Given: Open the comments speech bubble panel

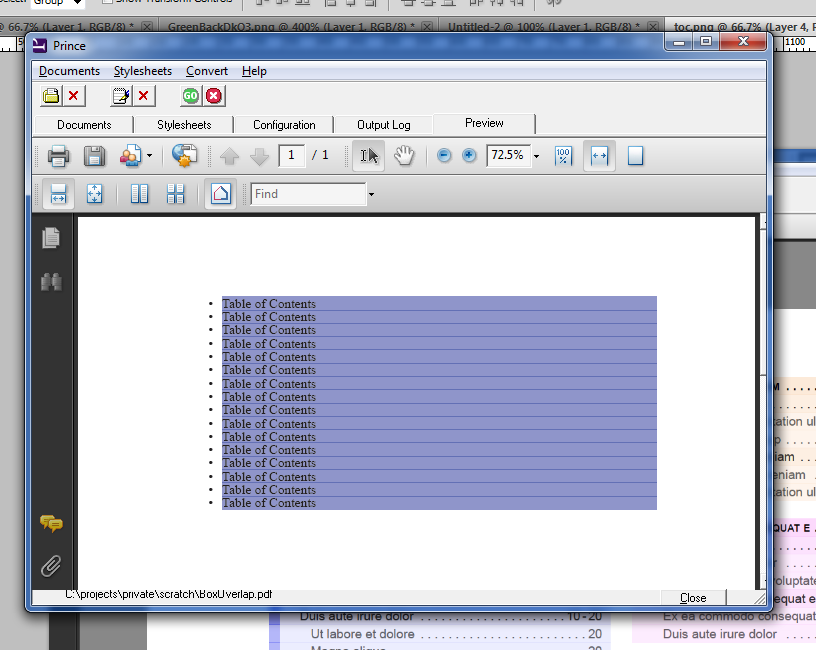Looking at the screenshot, I should pyautogui.click(x=51, y=524).
